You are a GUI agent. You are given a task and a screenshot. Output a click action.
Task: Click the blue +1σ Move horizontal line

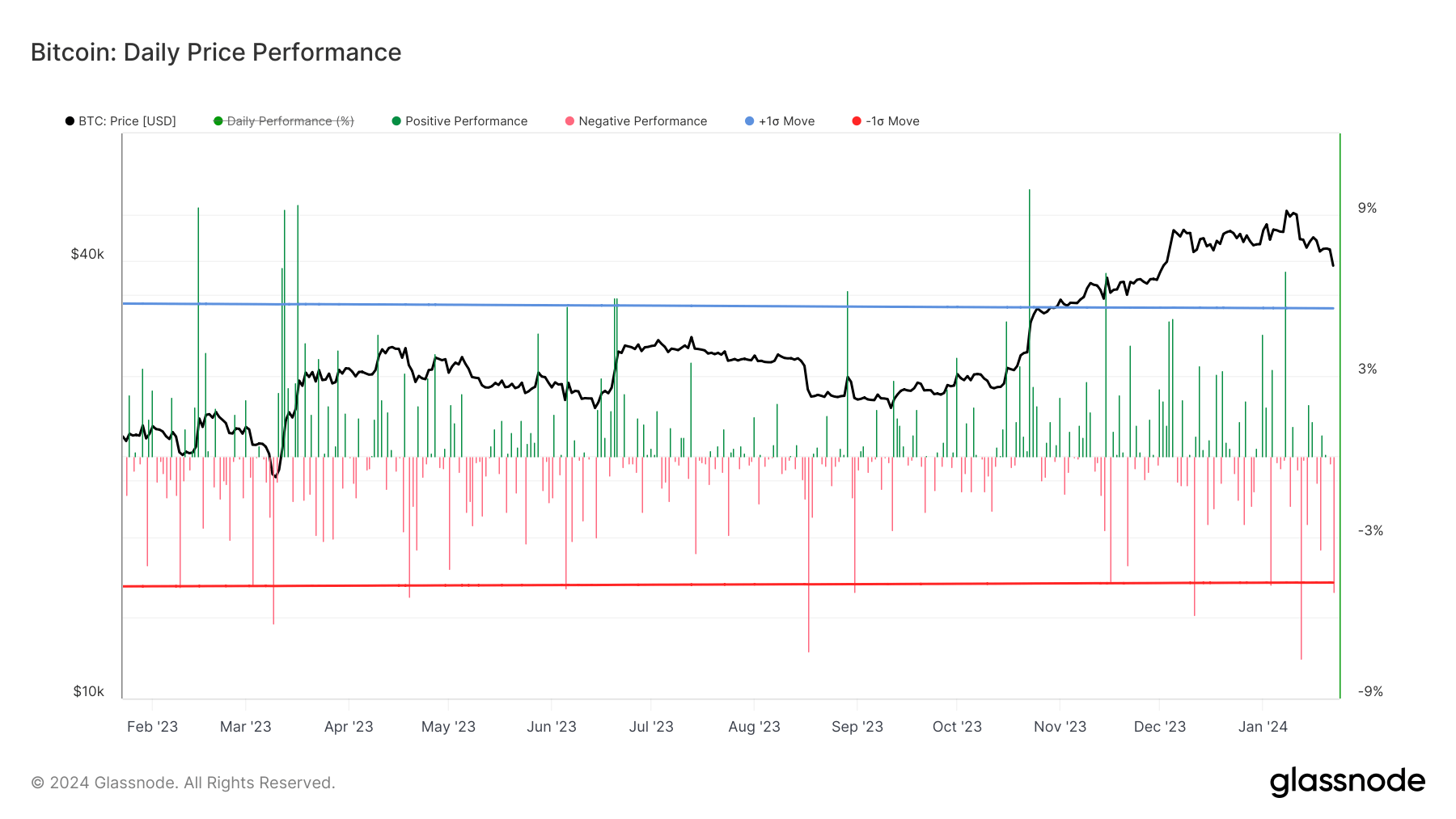[x=728, y=307]
